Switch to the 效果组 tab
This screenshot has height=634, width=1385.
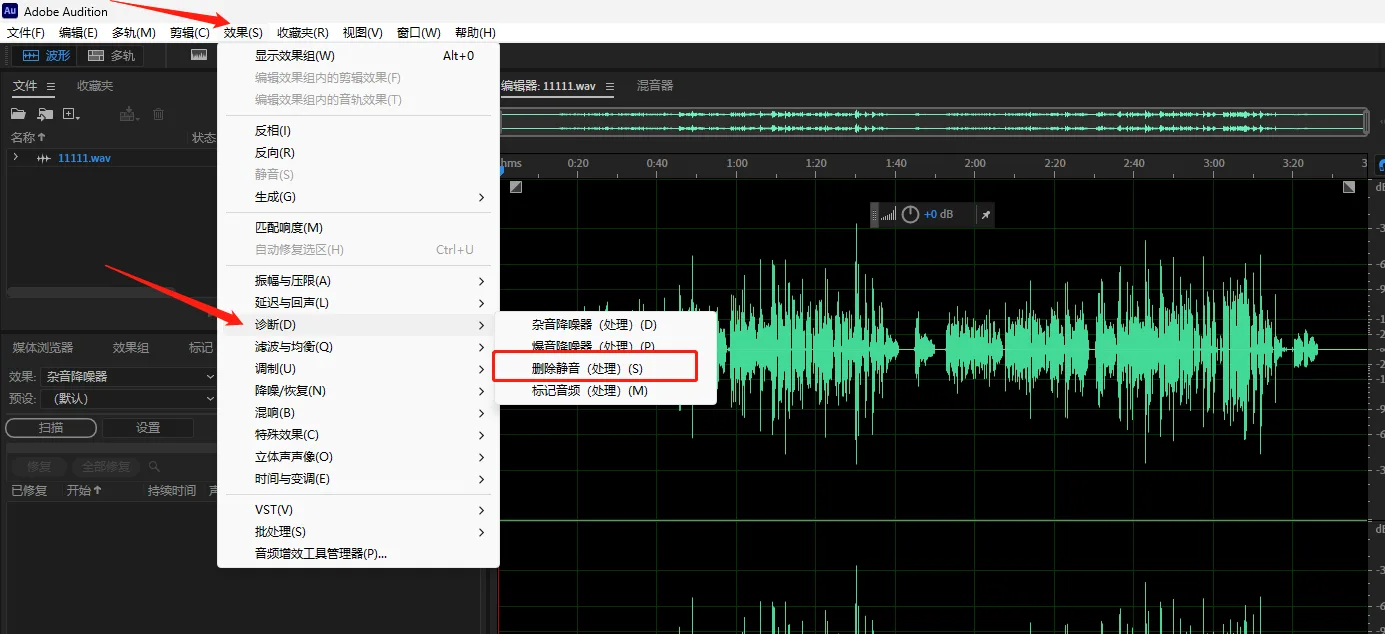(131, 347)
